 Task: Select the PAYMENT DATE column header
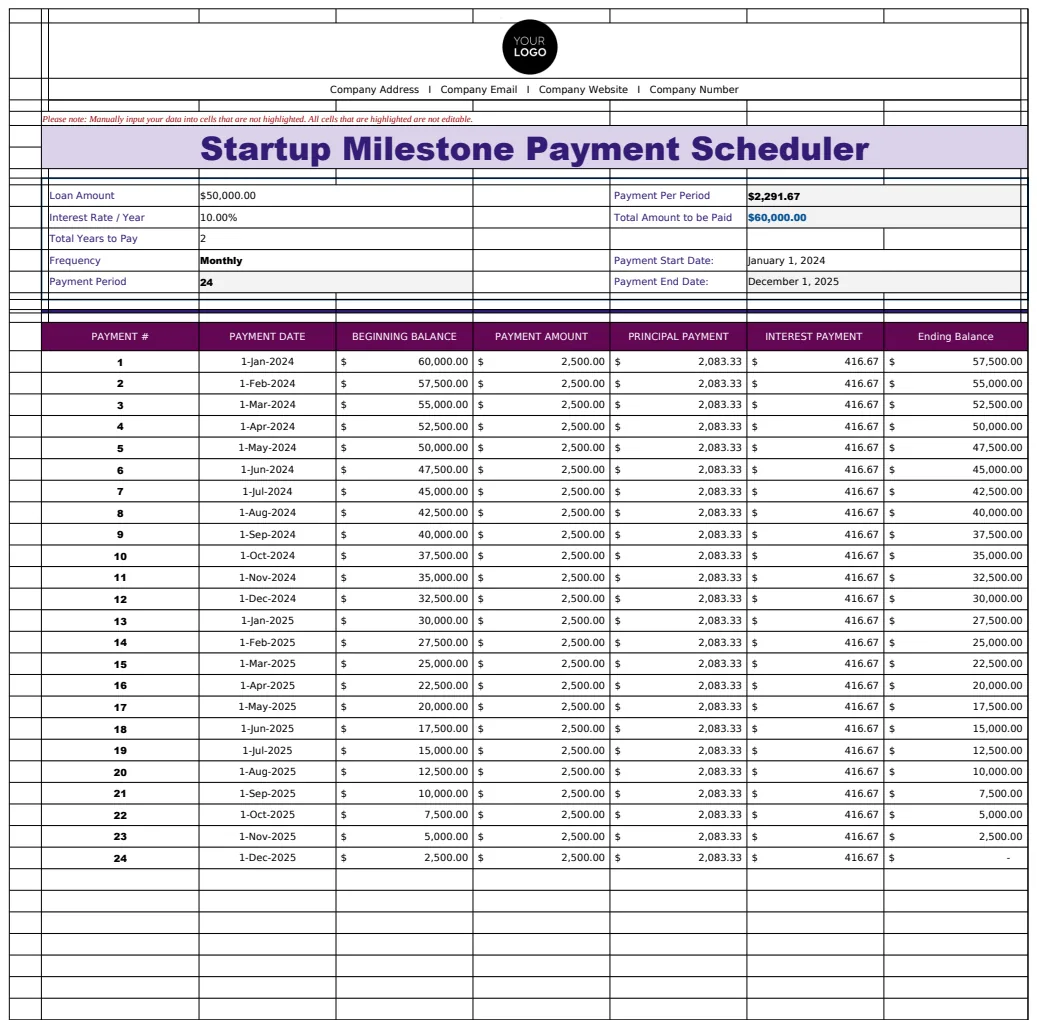coord(267,337)
